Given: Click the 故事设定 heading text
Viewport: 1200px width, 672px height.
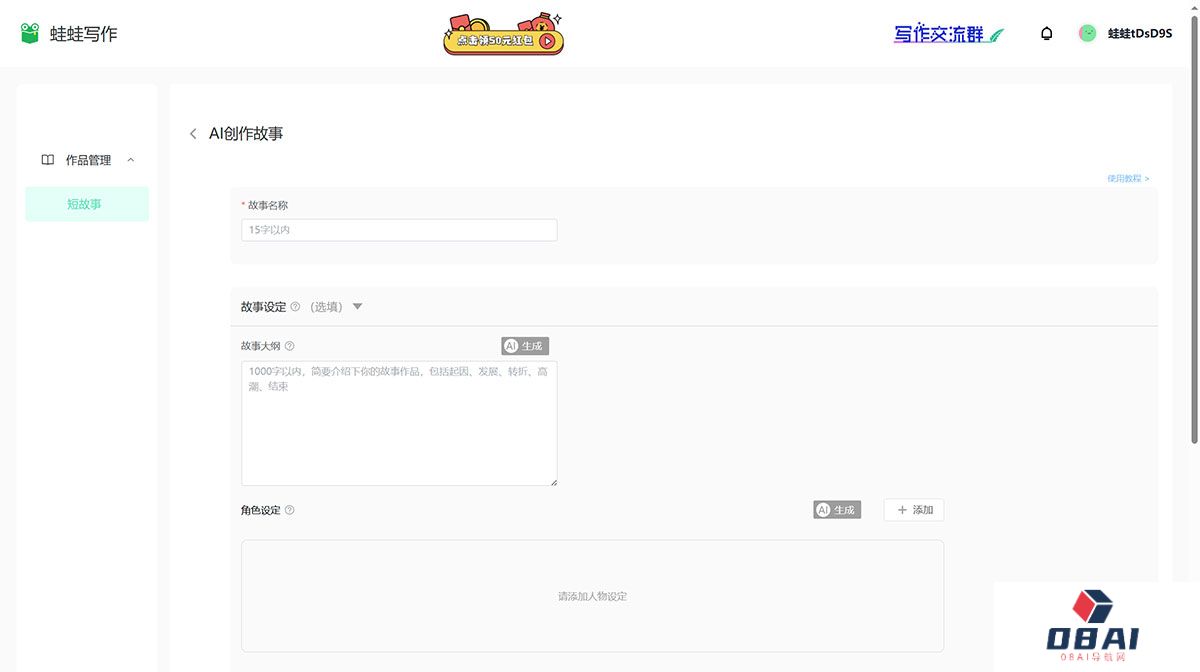Looking at the screenshot, I should point(264,307).
